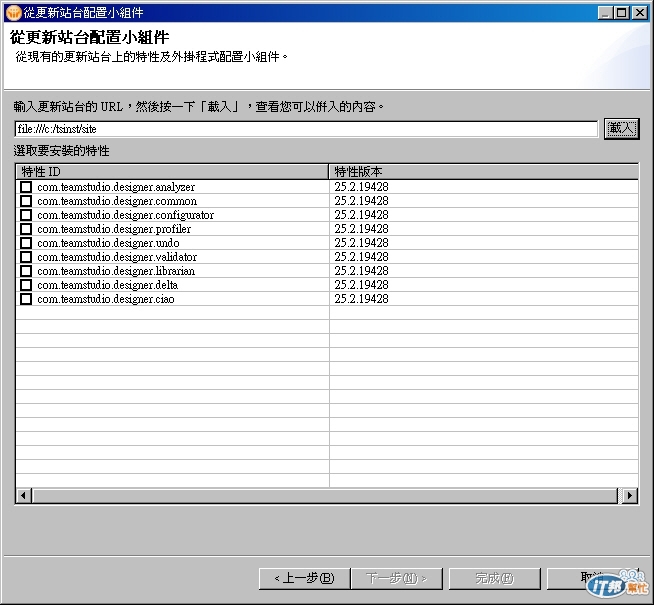Click the 特性 ID column header
Screen dimensions: 654x605
[x=172, y=171]
